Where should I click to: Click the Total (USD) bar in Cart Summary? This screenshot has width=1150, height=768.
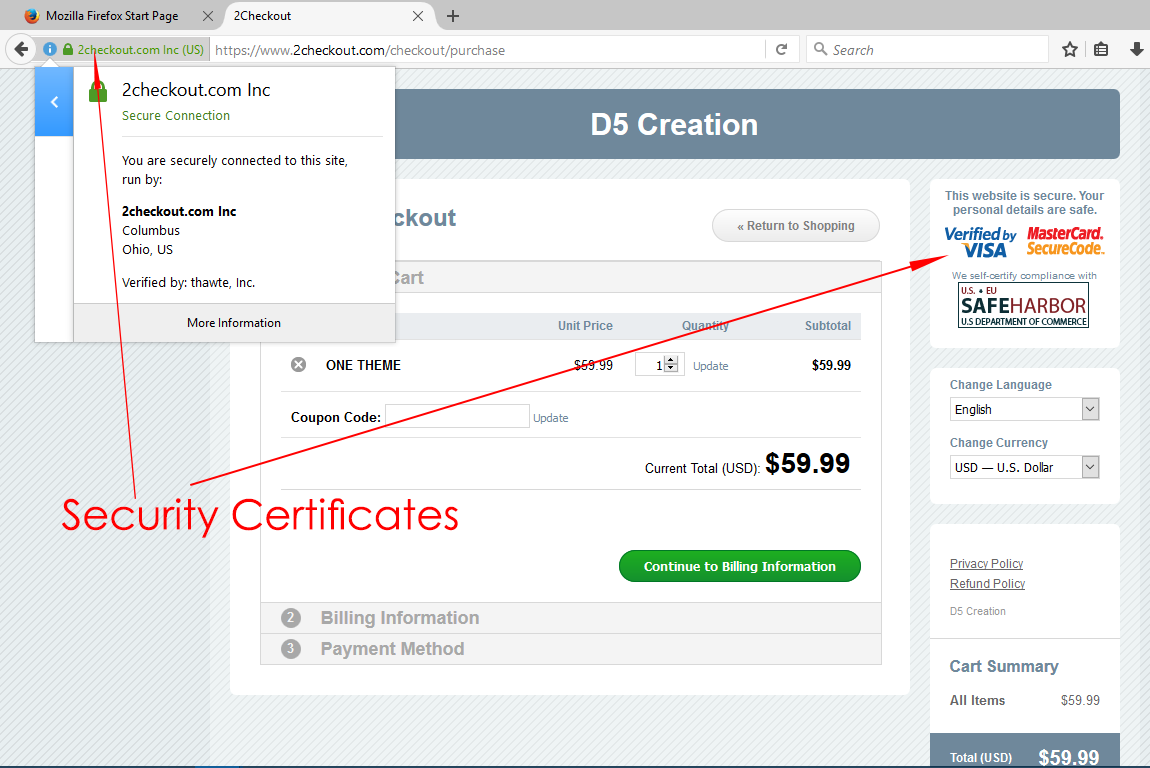click(x=1025, y=750)
